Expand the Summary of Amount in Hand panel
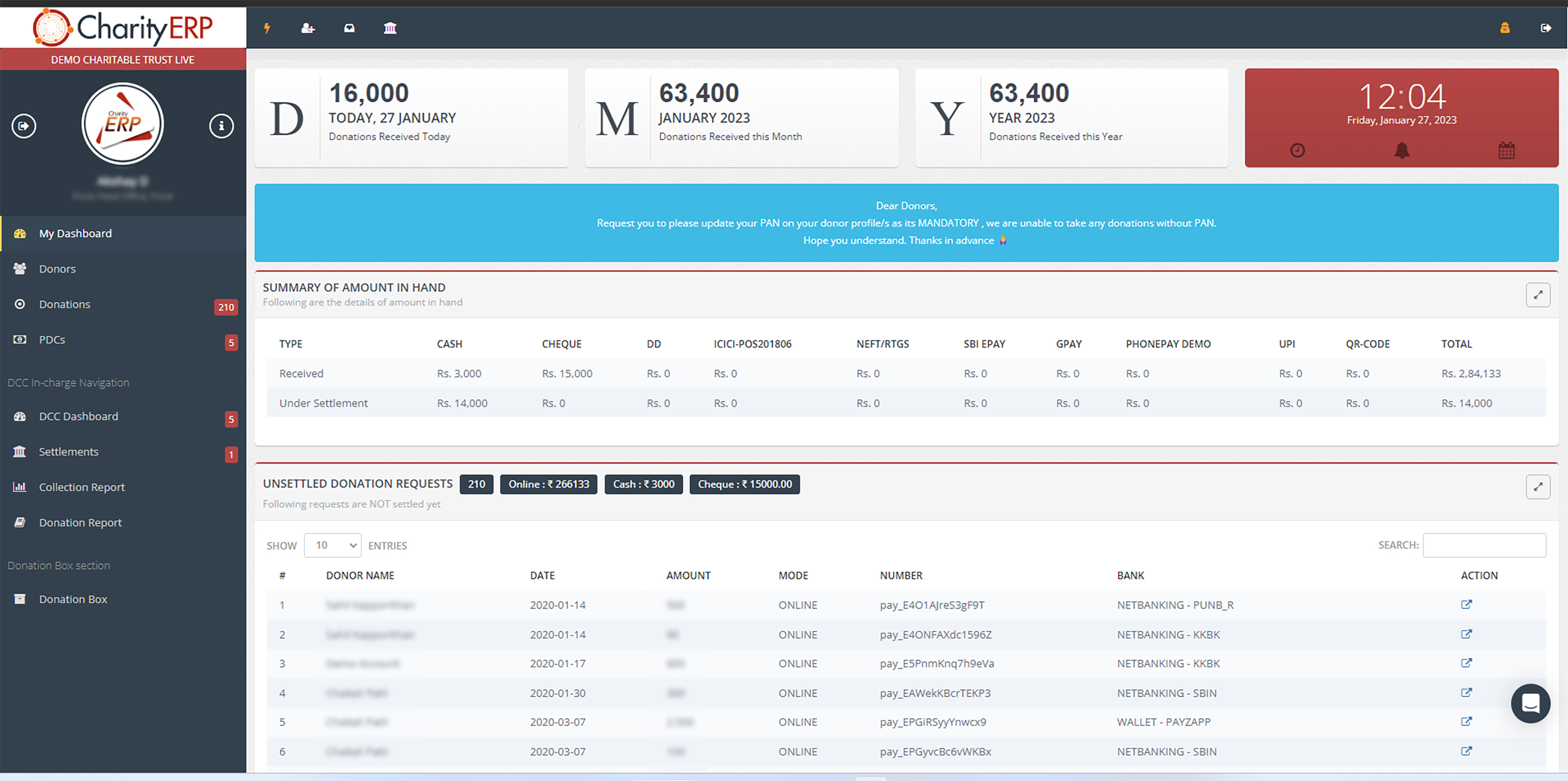The height and width of the screenshot is (781, 1568). (1537, 295)
